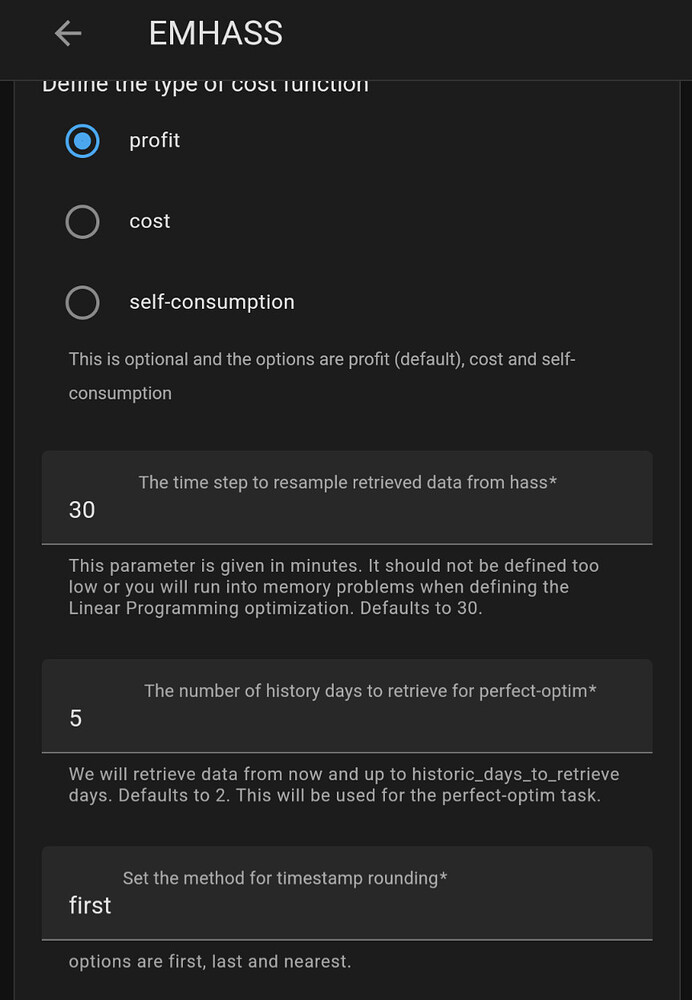
Task: Go back using the arrow icon
Action: pos(68,33)
